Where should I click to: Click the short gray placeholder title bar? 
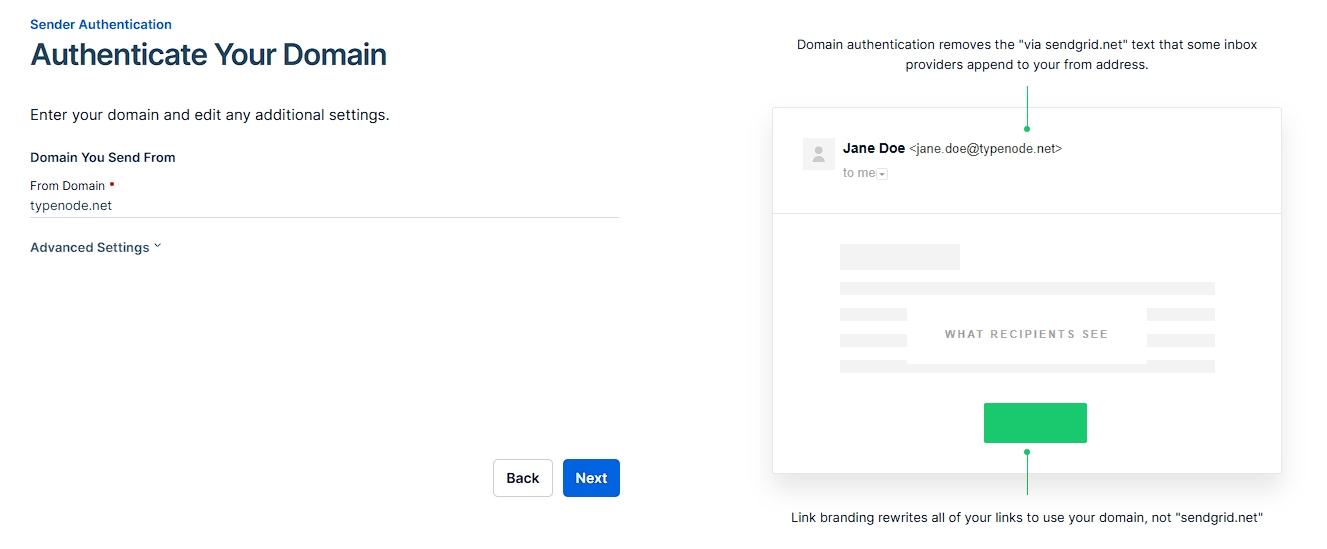click(899, 257)
